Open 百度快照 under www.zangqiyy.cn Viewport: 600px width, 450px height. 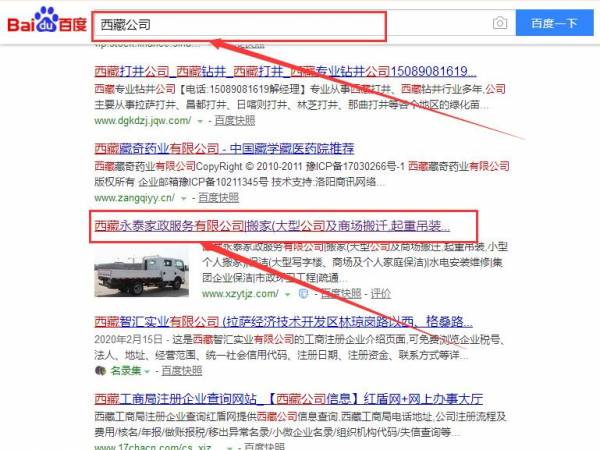pyautogui.click(x=218, y=198)
